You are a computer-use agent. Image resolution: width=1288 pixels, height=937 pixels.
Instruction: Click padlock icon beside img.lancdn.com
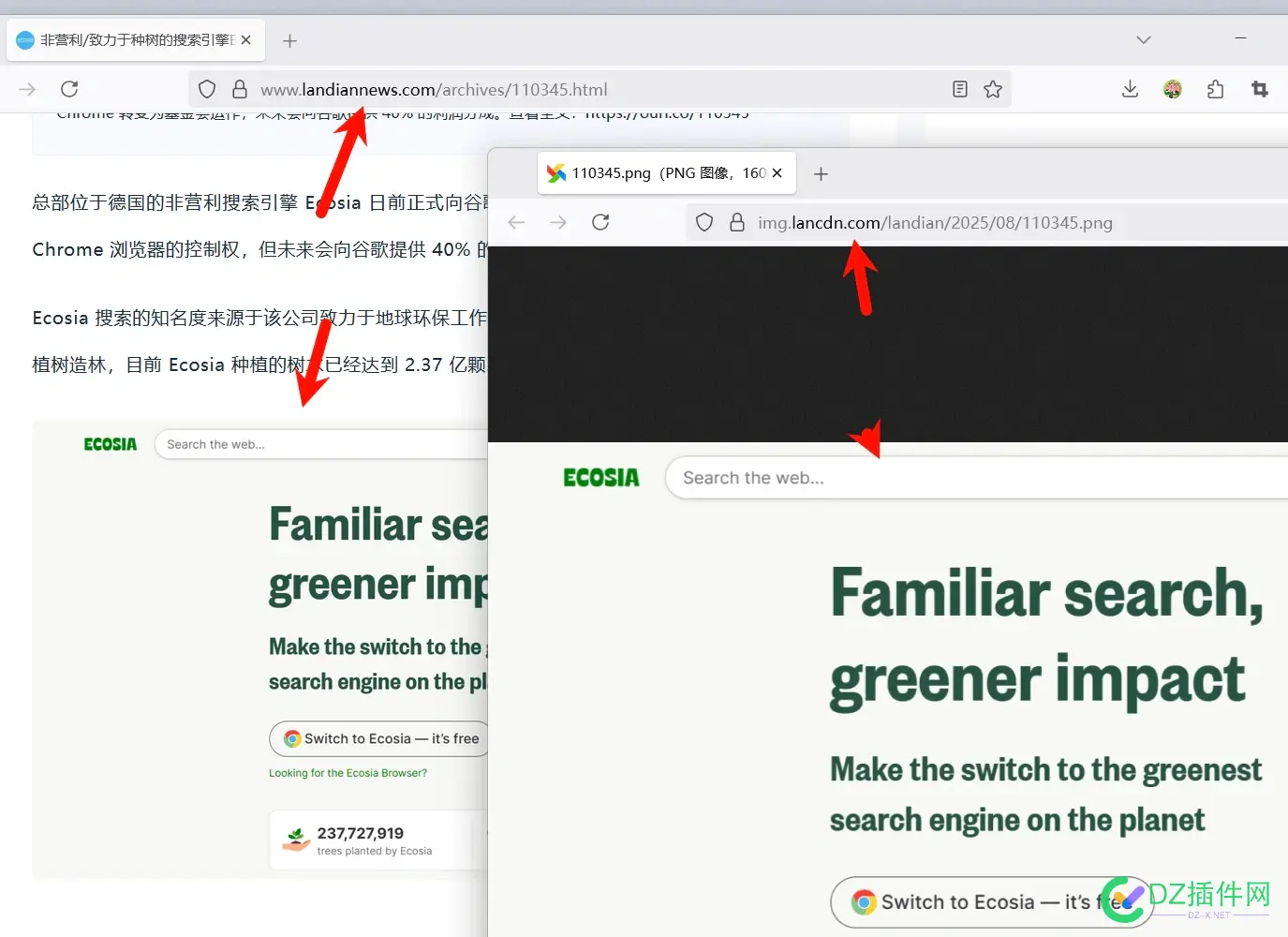[737, 222]
